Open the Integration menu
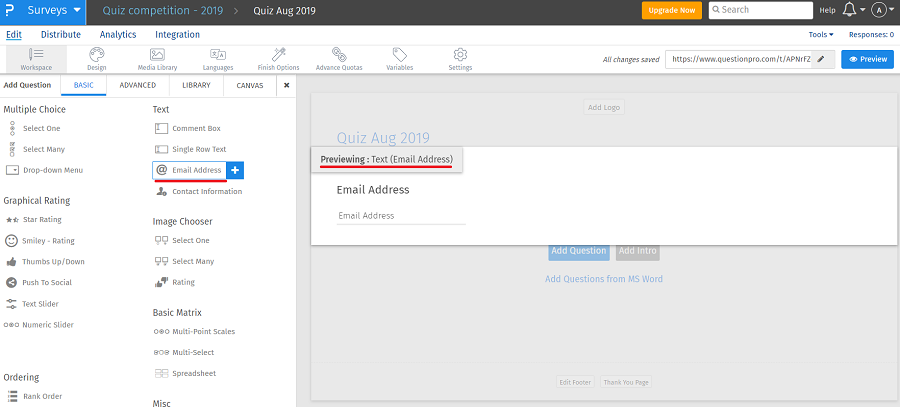Screen dimensions: 900x407 [x=177, y=34]
